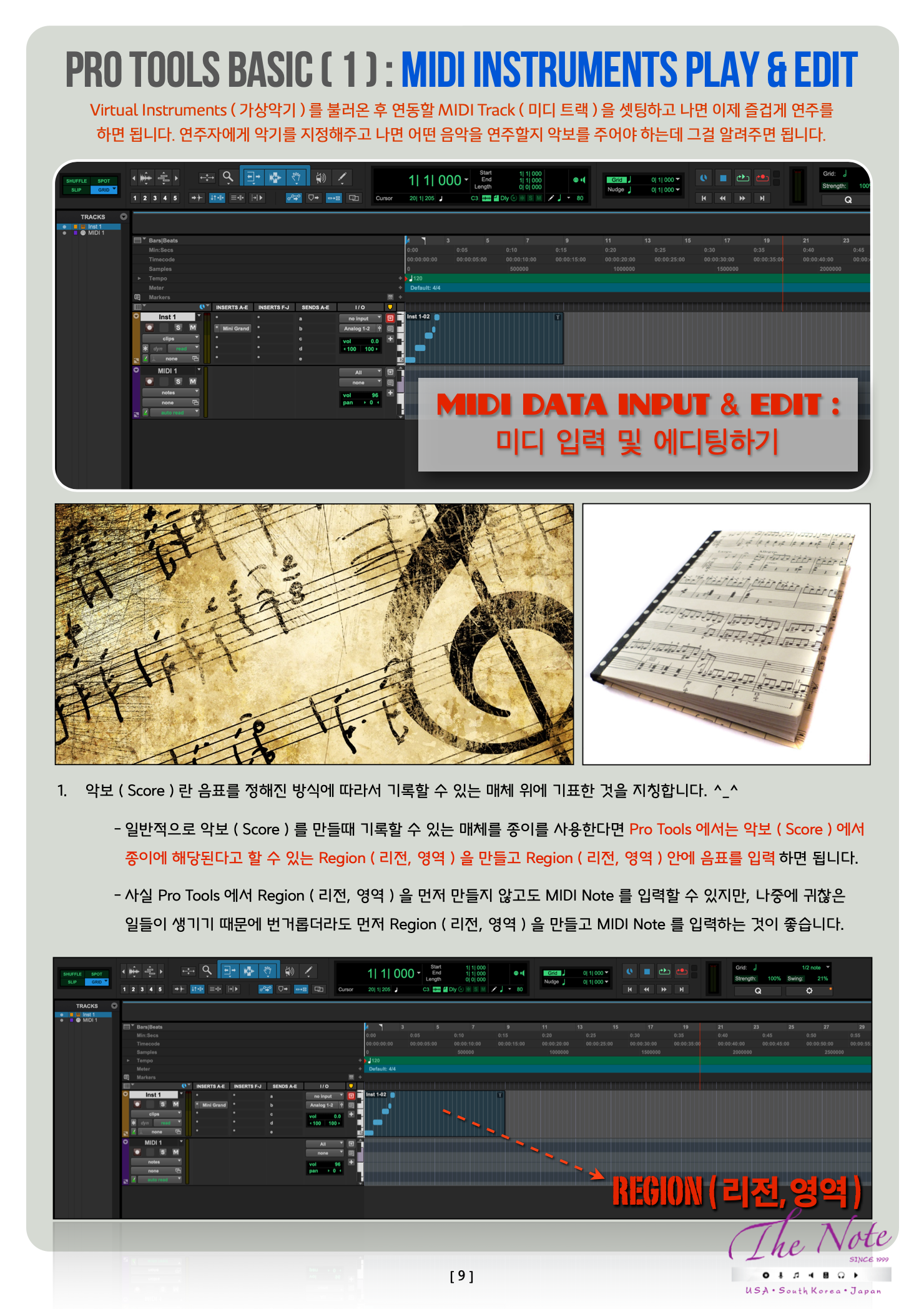Open MIDI 1 'auto read' automation selector, upper screenshot
This screenshot has height=1309, width=924.
pyautogui.click(x=175, y=413)
